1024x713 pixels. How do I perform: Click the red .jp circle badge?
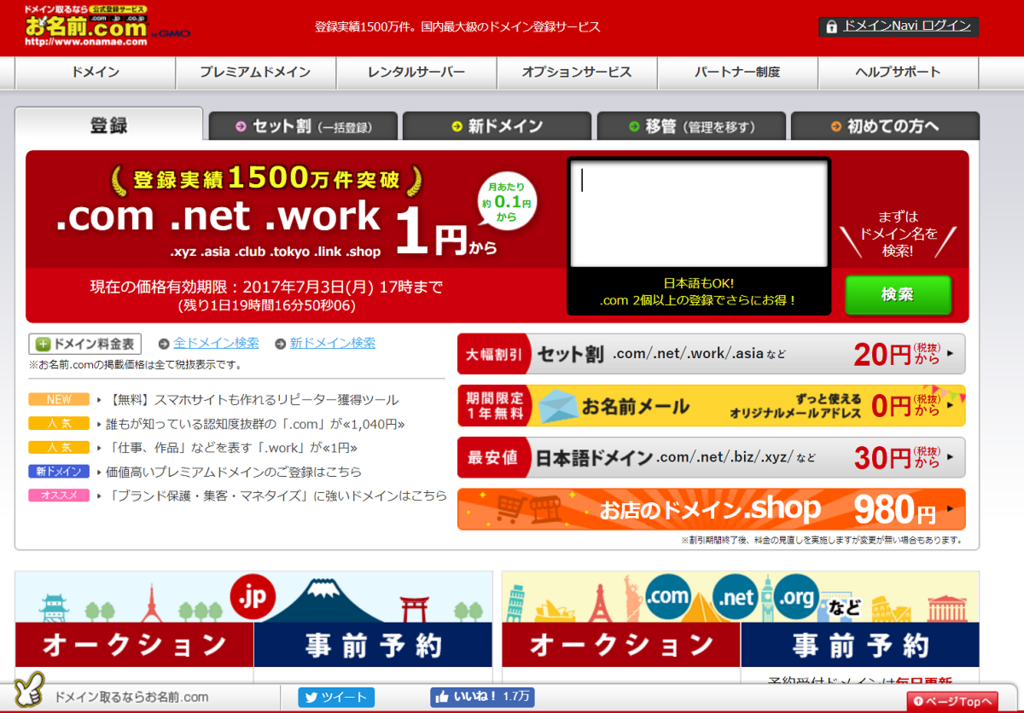[253, 597]
